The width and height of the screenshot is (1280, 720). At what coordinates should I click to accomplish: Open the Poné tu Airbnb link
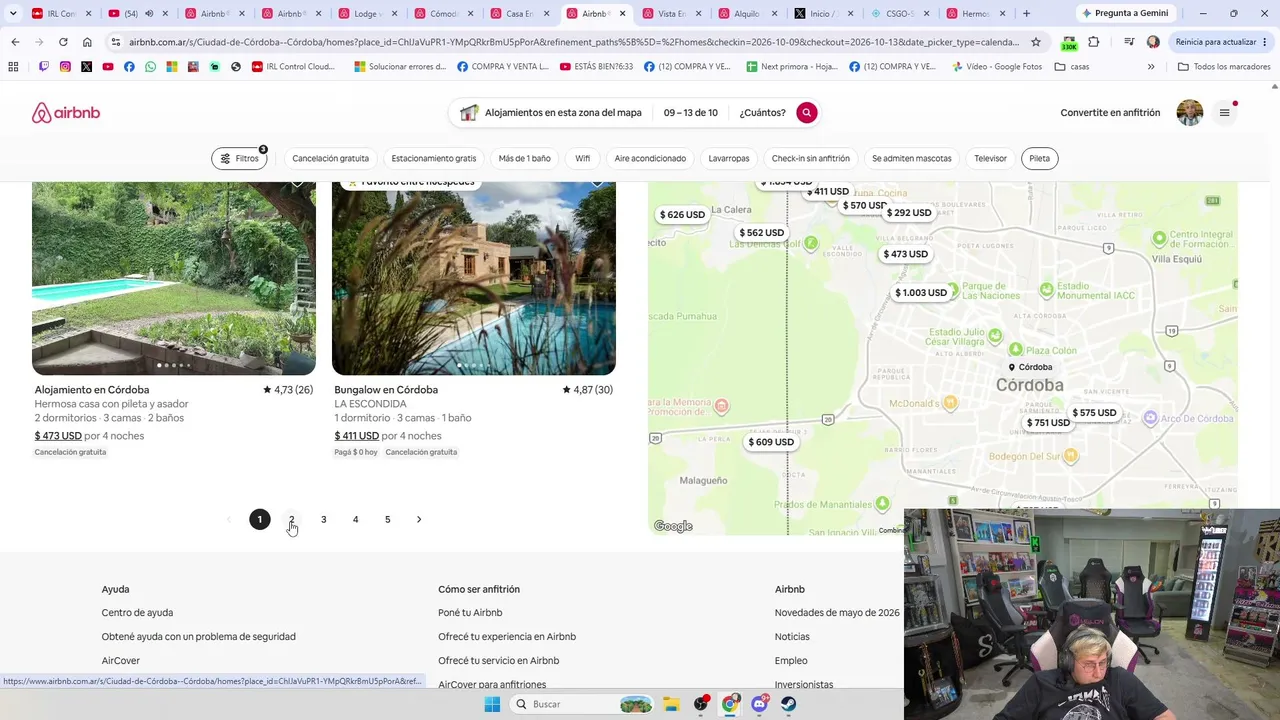pyautogui.click(x=470, y=613)
